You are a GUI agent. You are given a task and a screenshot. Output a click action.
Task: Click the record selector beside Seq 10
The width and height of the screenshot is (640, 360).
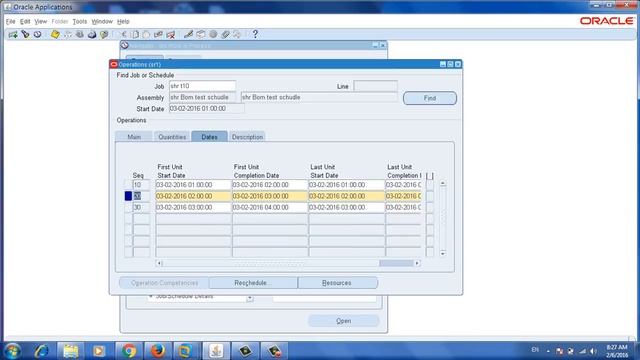tap(128, 185)
